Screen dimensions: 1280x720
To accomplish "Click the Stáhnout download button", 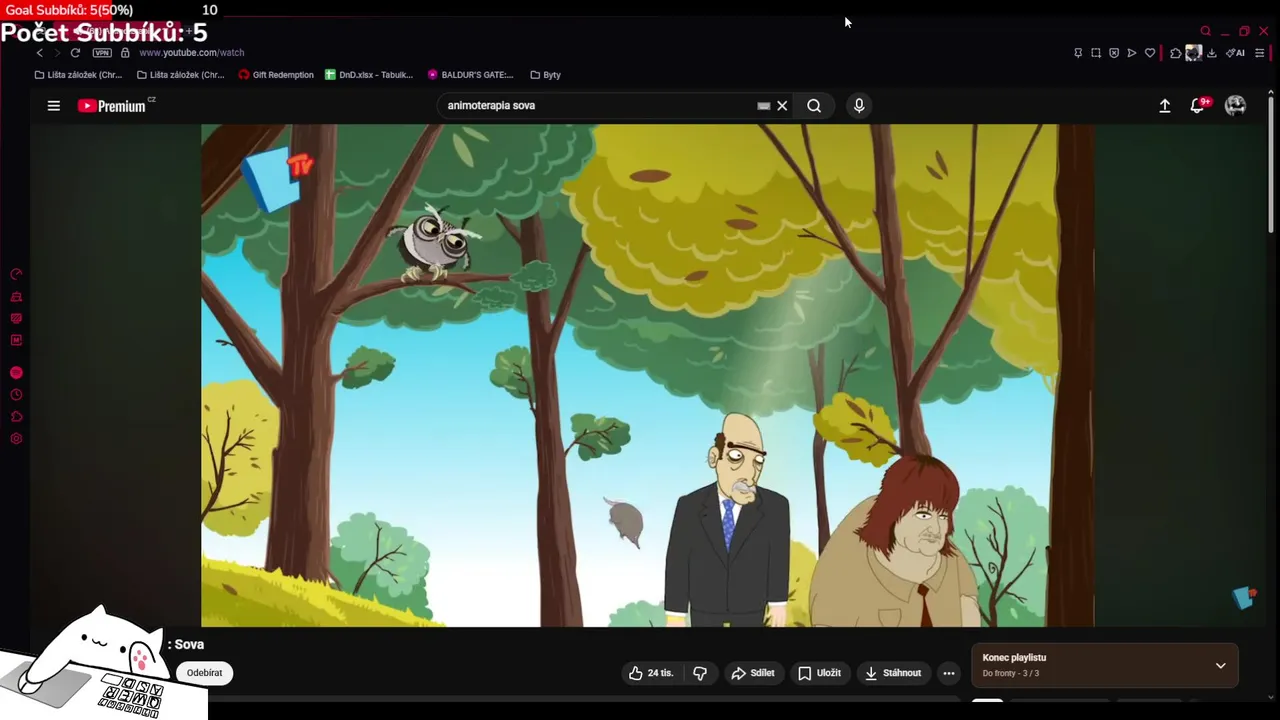I will click(893, 673).
